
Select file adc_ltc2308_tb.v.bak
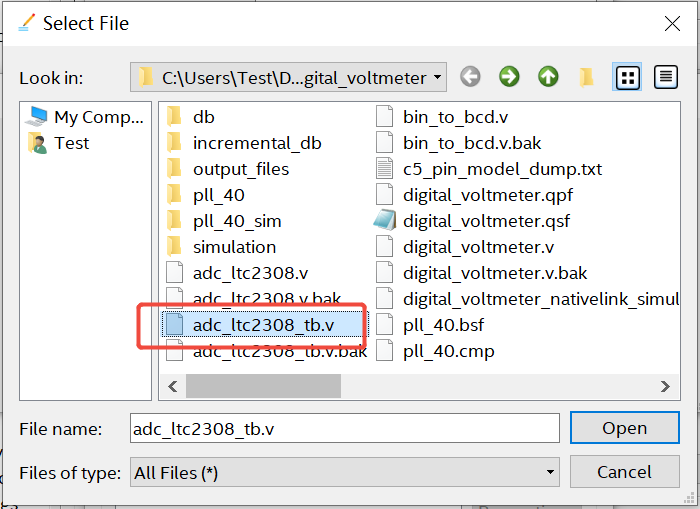[267, 352]
